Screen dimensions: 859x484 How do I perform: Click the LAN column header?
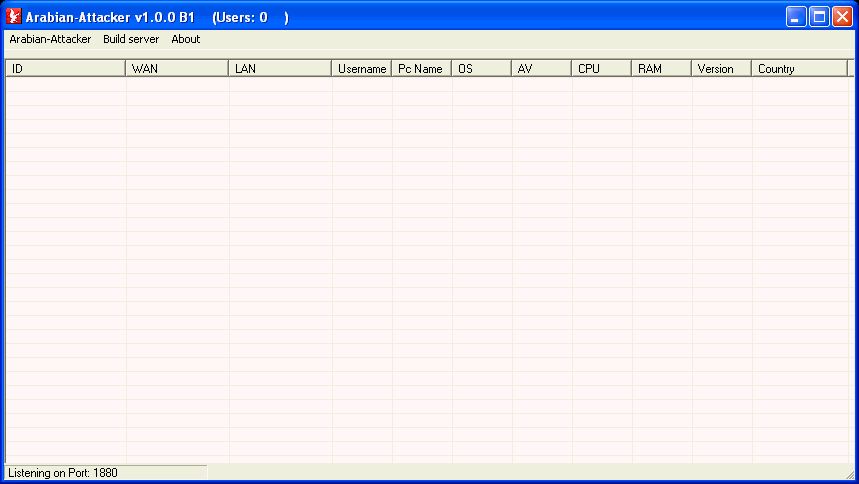click(x=280, y=69)
